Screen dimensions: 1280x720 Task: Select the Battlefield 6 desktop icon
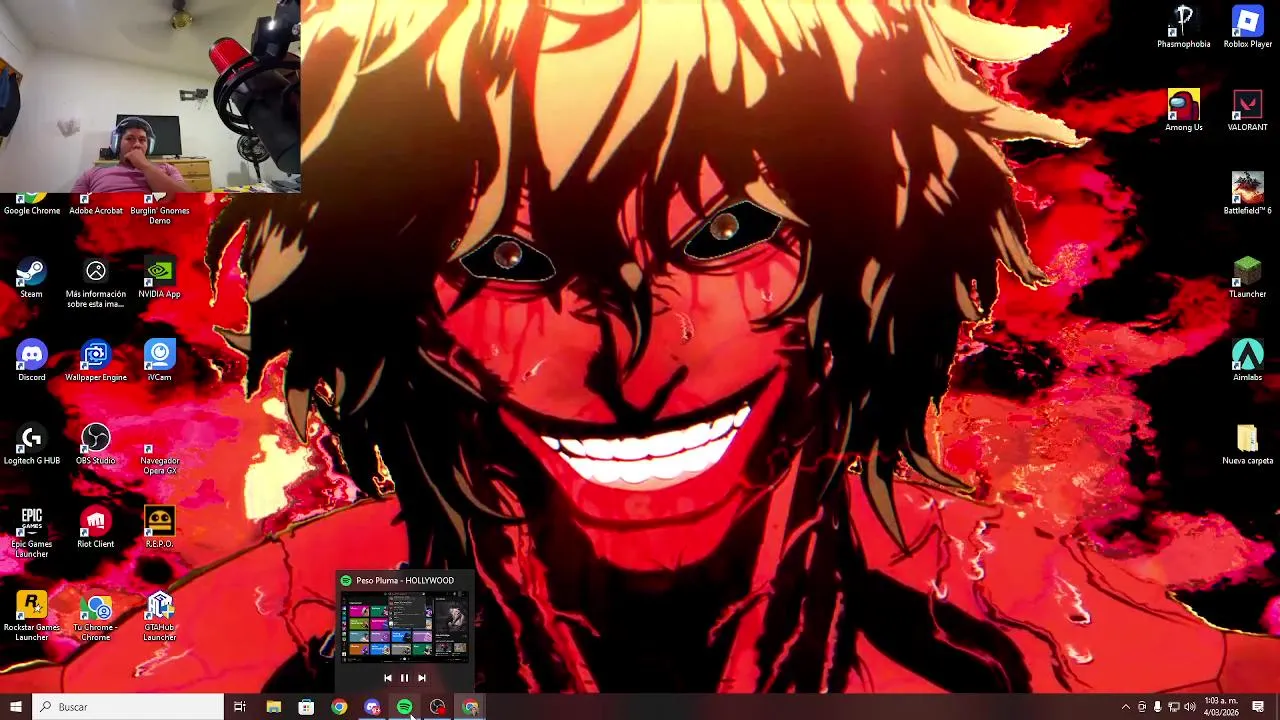1247,194
